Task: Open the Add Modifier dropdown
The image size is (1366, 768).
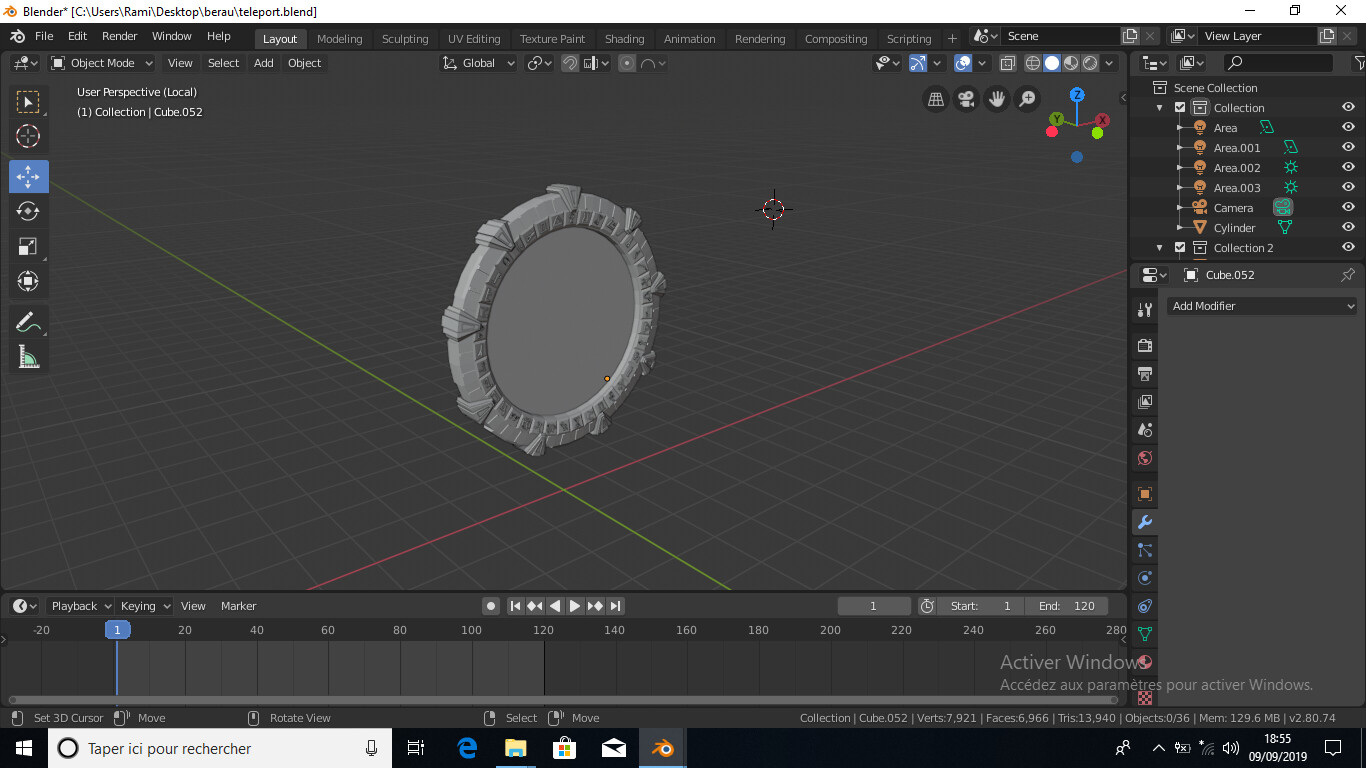Action: [x=1262, y=305]
